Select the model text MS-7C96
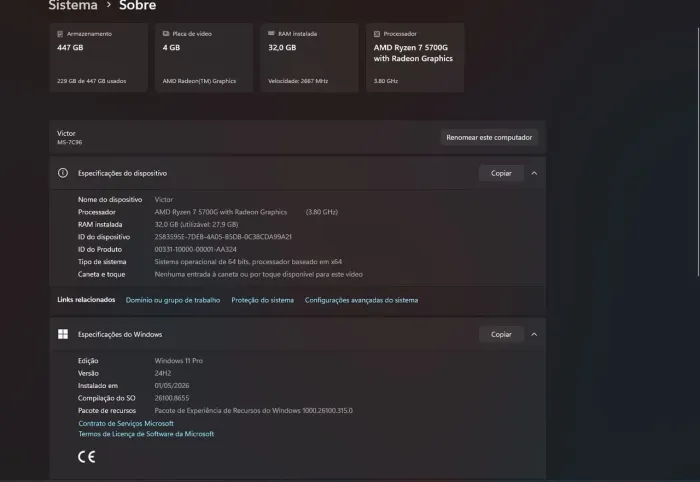Screen dimensions: 700x482 pyautogui.click(x=69, y=142)
